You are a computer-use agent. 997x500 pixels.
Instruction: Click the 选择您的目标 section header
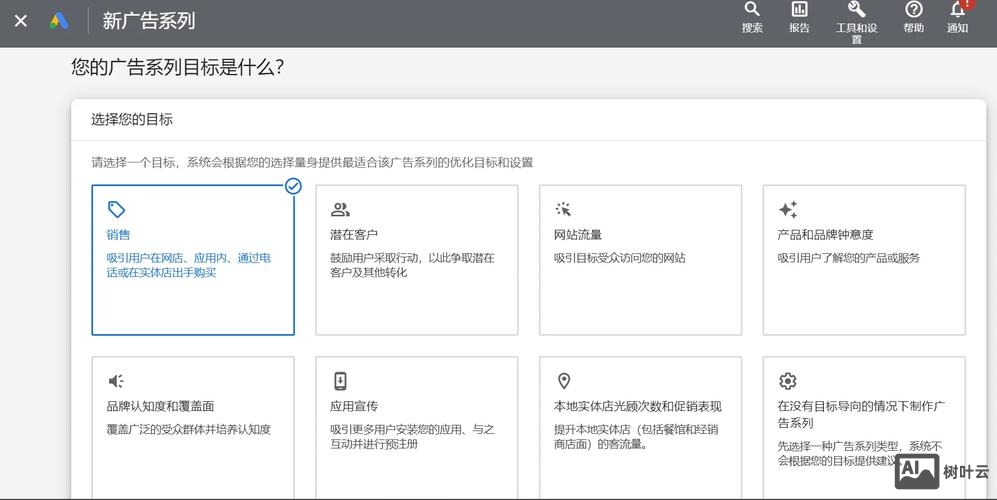tap(132, 119)
